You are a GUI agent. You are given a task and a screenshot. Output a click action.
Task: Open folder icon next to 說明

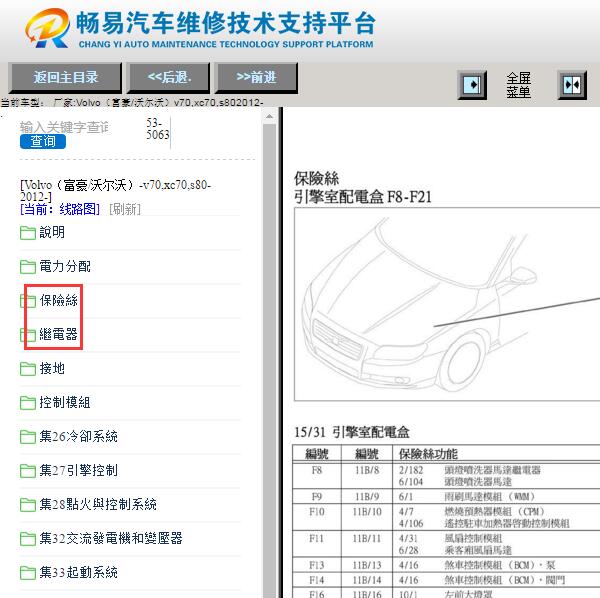click(x=28, y=233)
